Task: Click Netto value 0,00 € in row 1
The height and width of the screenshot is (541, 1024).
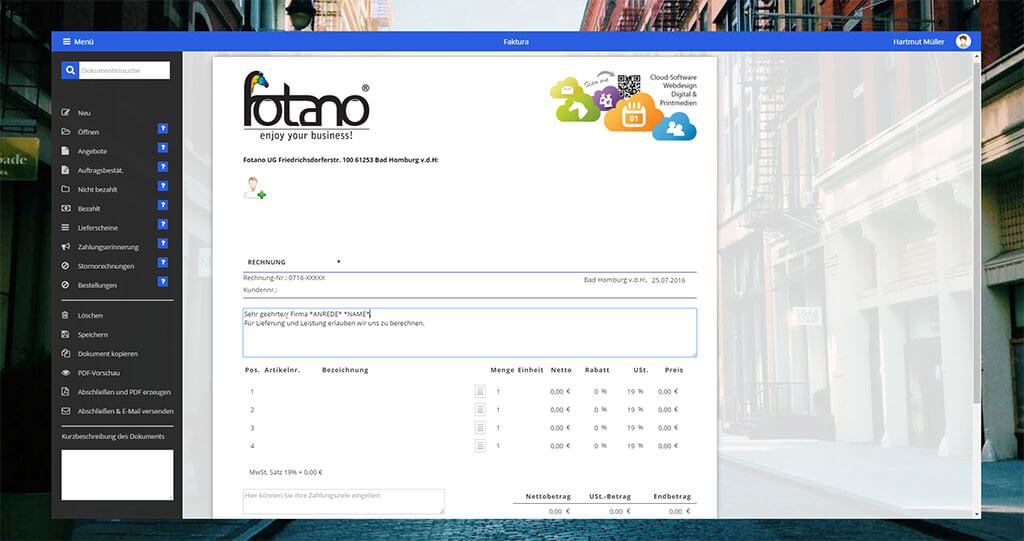Action: [560, 391]
